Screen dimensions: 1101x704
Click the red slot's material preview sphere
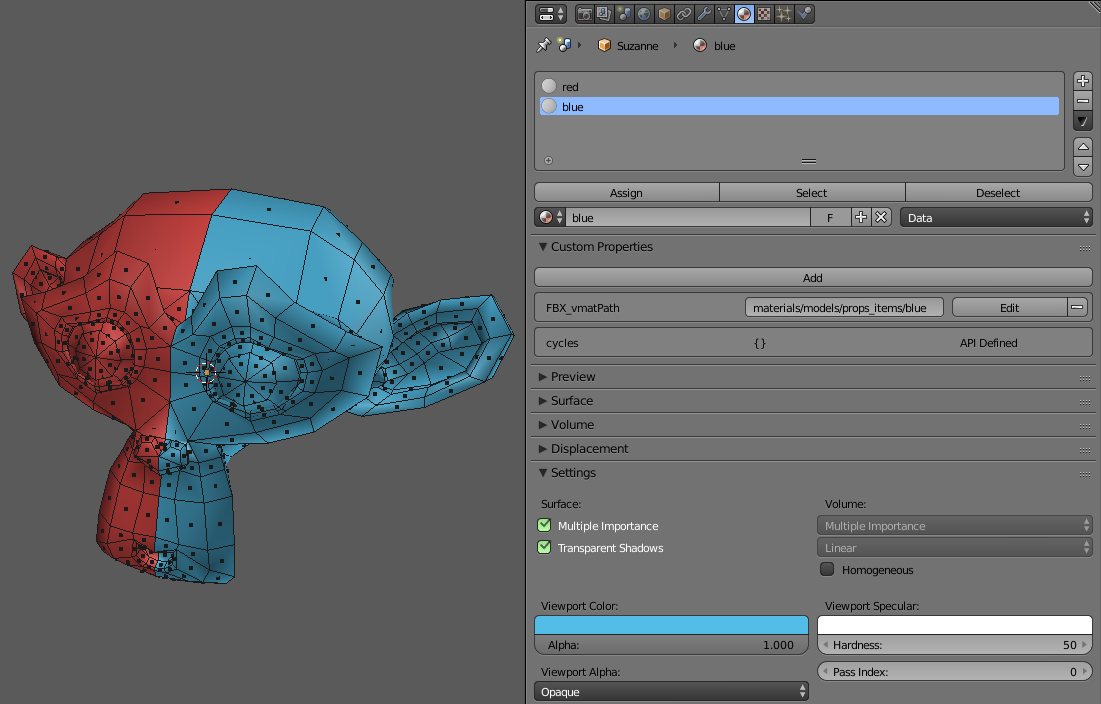pyautogui.click(x=549, y=86)
